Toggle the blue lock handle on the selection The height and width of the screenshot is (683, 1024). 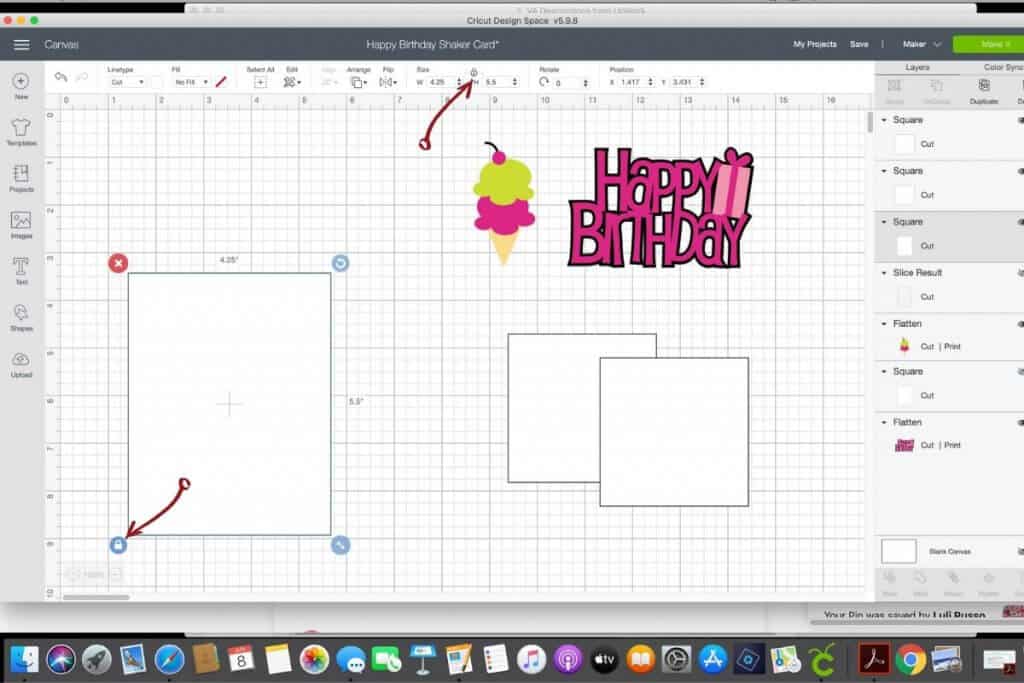(118, 545)
